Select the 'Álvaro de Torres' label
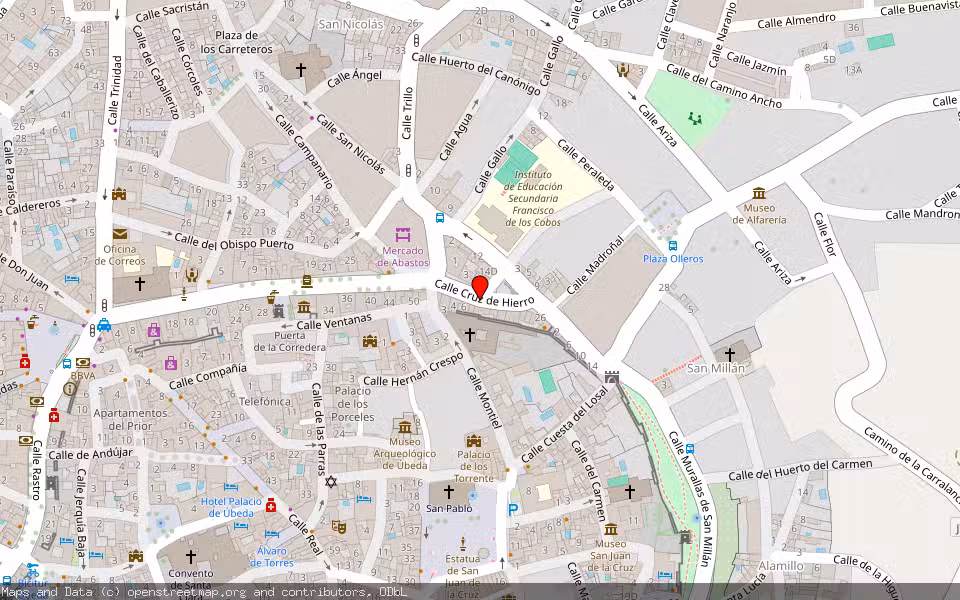The image size is (960, 600). click(271, 557)
